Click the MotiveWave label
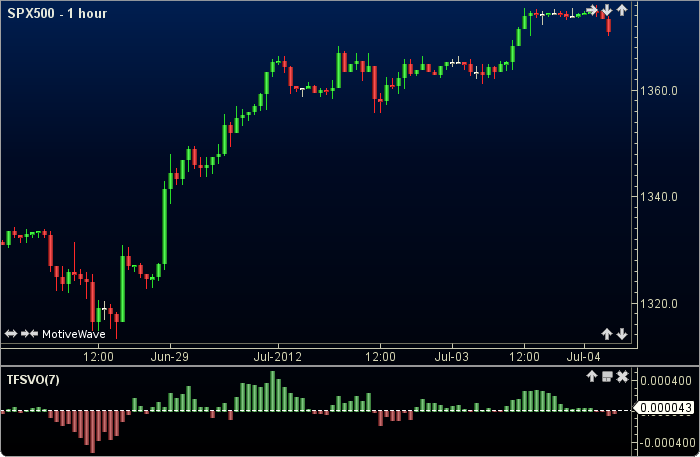Image resolution: width=700 pixels, height=457 pixels. 74,334
